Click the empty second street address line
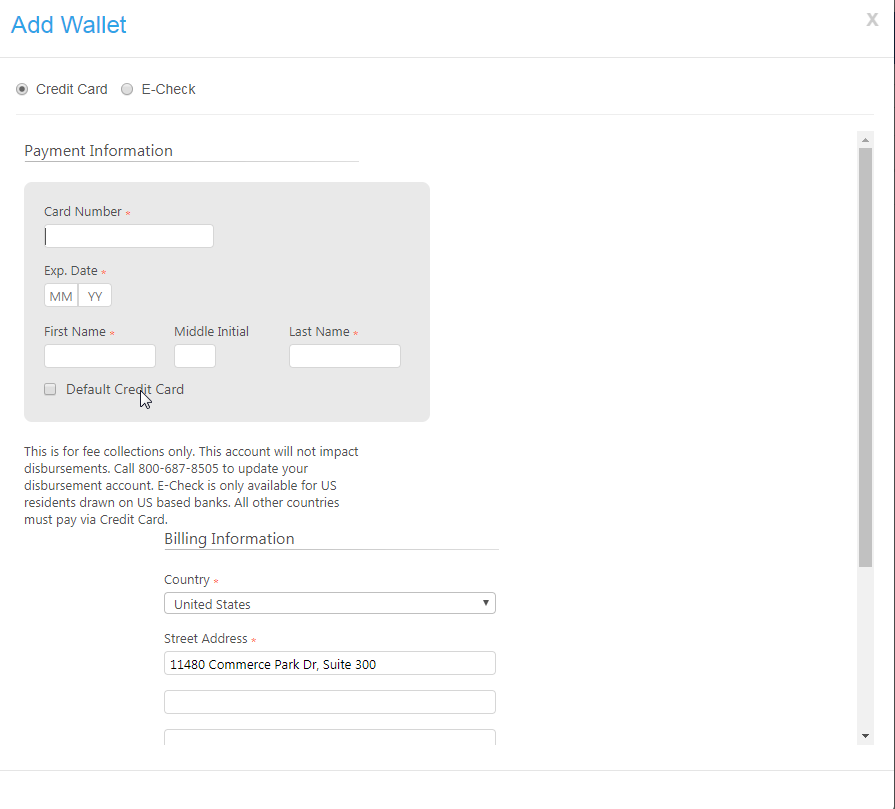The image size is (895, 809). click(x=330, y=702)
